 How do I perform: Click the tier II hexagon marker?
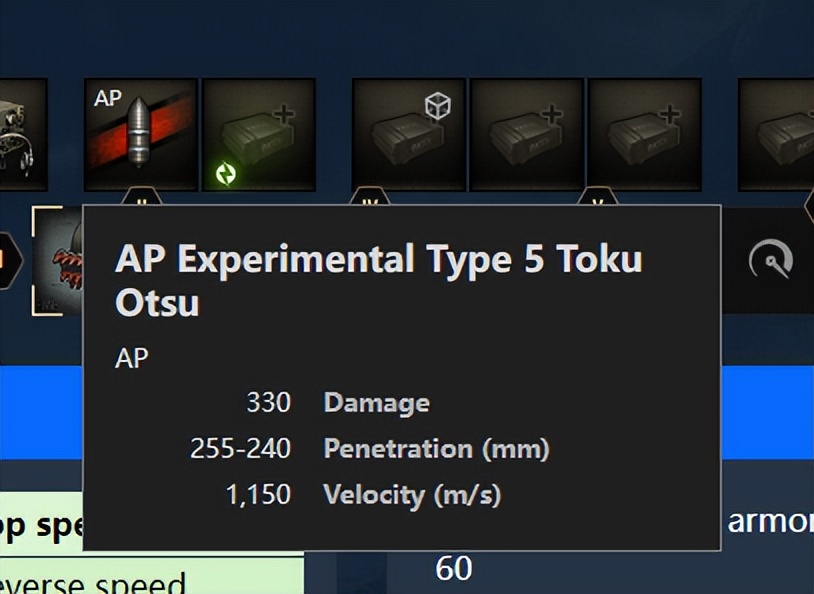click(141, 197)
